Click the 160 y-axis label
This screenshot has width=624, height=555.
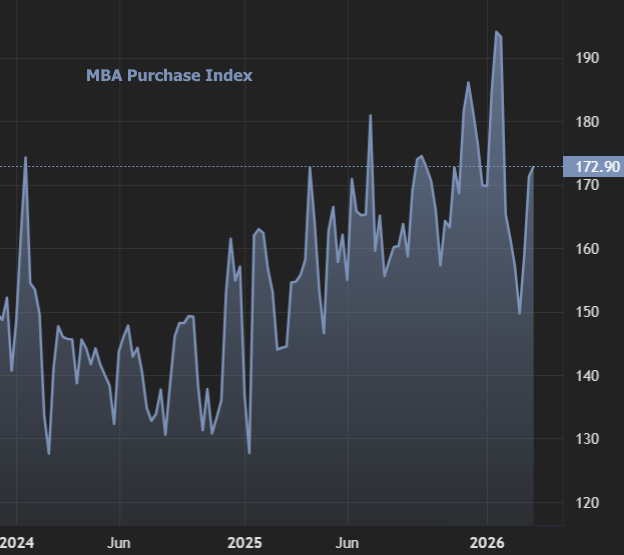pyautogui.click(x=588, y=249)
